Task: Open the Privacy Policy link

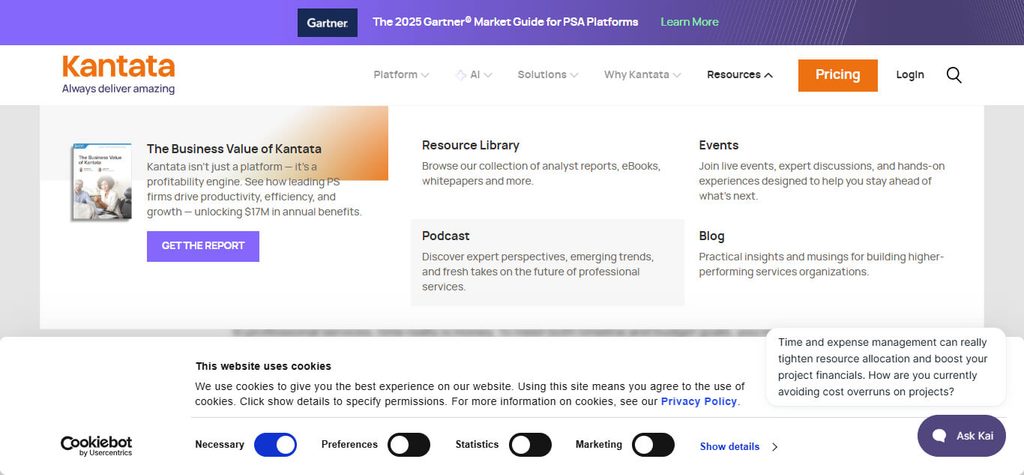Action: pos(699,401)
